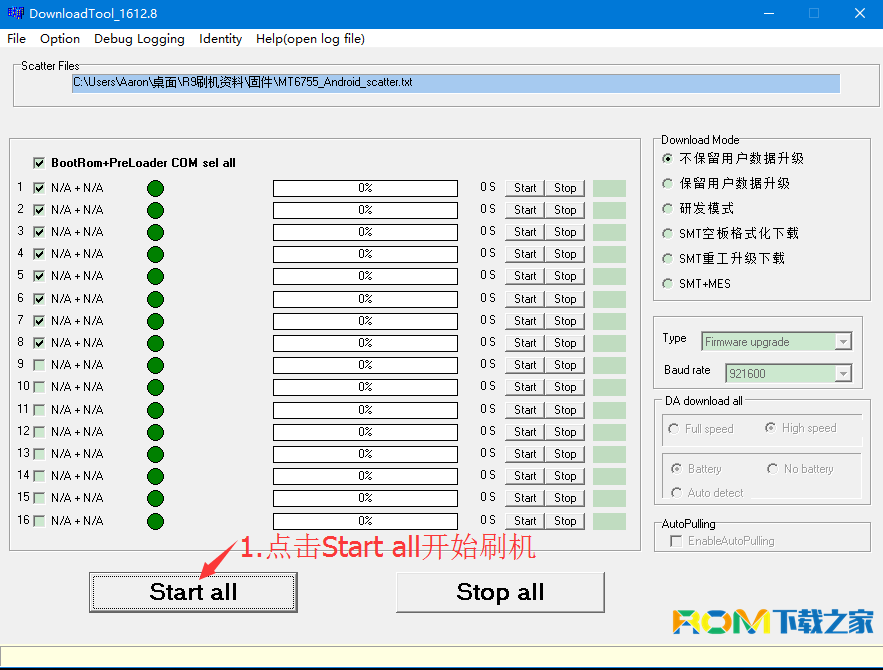The image size is (883, 670).
Task: Uncheck the row 4 port checkbox
Action: point(39,254)
